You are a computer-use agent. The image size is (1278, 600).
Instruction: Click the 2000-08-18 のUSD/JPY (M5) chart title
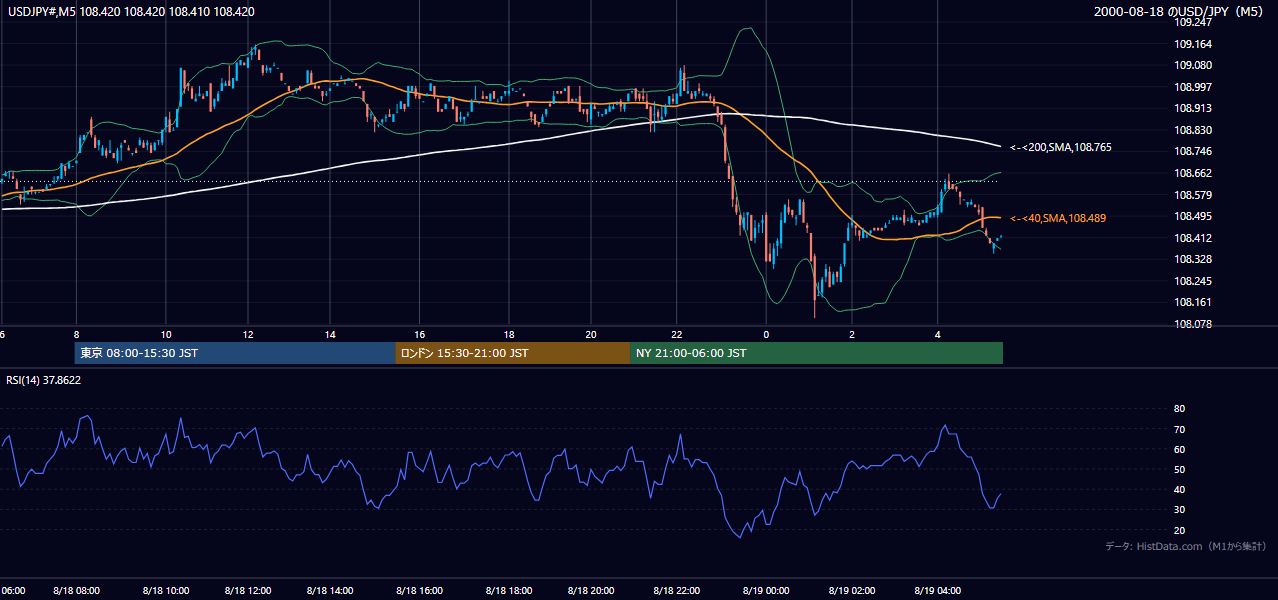point(1180,12)
